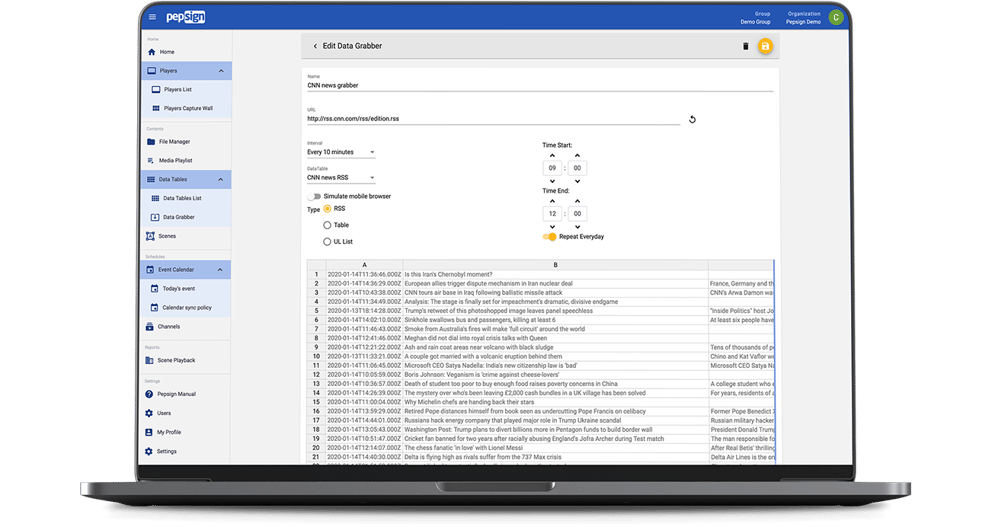Collapse the Players section
Viewport: 992px width, 527px height.
(221, 71)
